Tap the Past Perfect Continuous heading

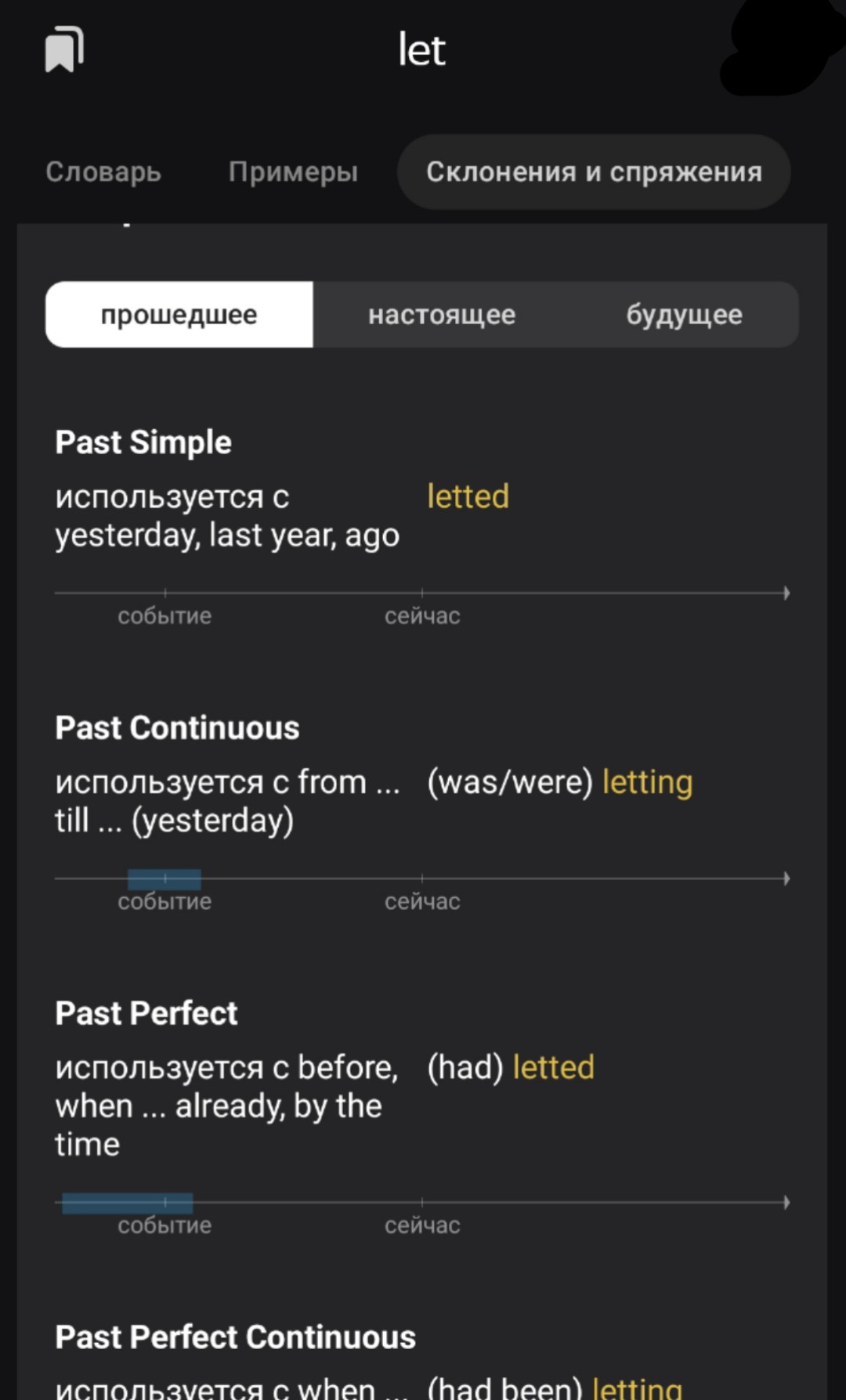(x=235, y=1337)
